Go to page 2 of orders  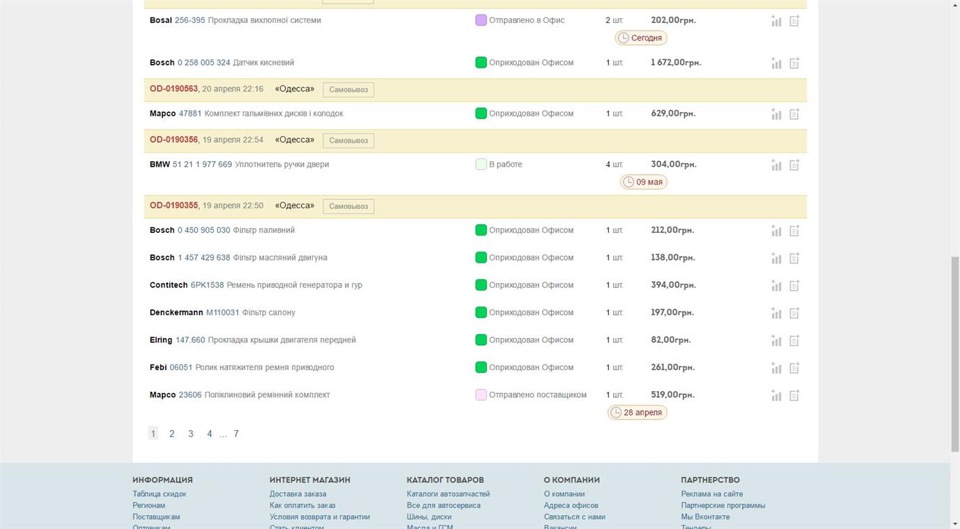tap(172, 433)
